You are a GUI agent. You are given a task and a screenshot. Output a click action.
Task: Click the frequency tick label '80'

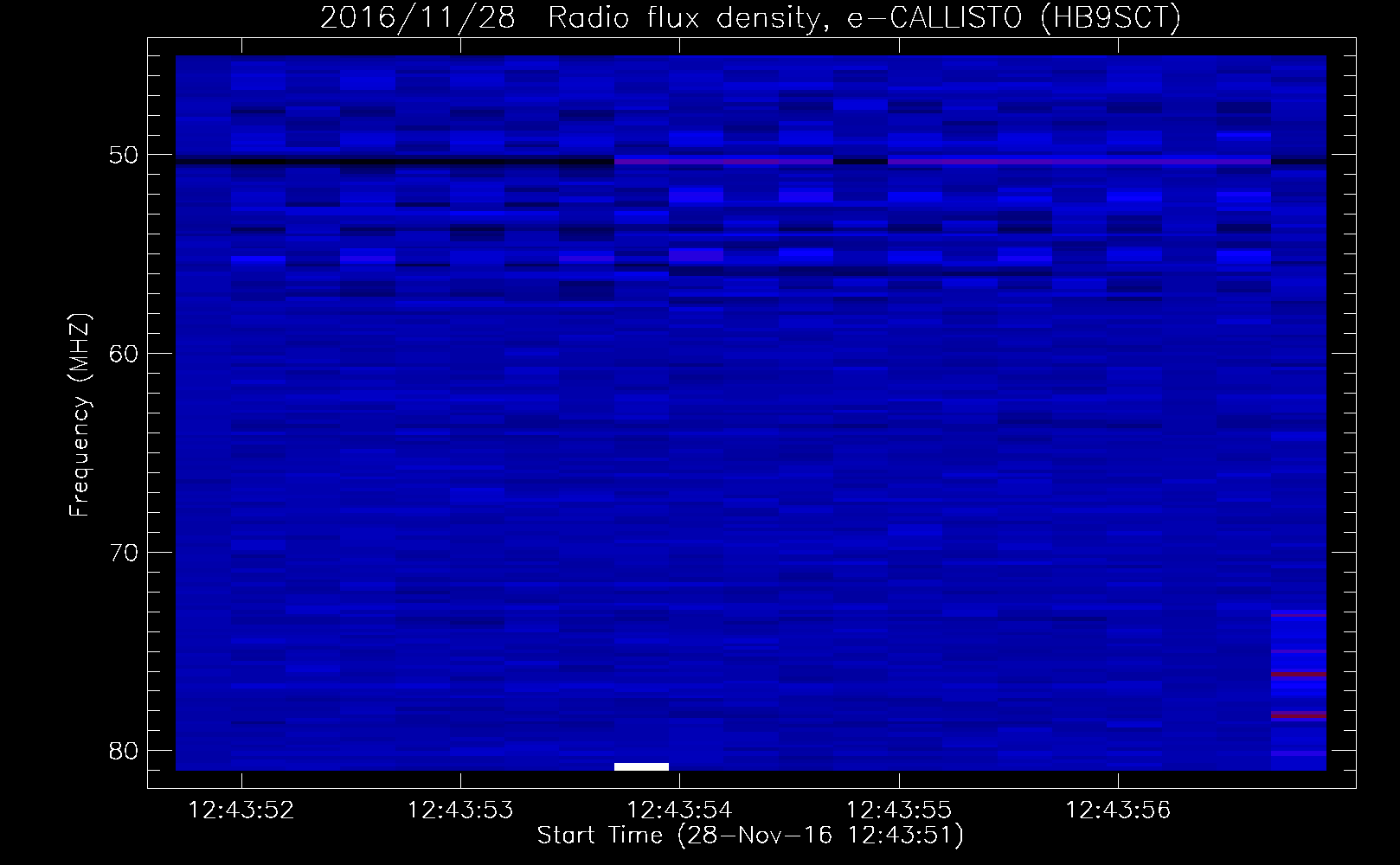(124, 750)
